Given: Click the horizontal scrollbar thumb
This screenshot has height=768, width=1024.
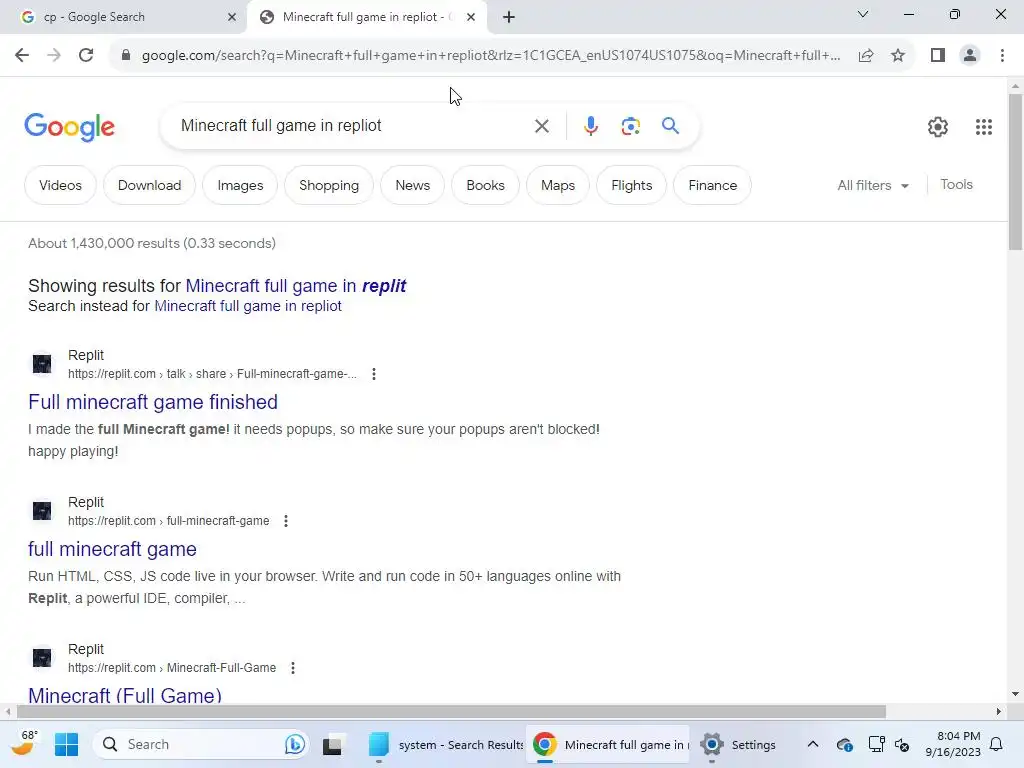Looking at the screenshot, I should point(451,711).
